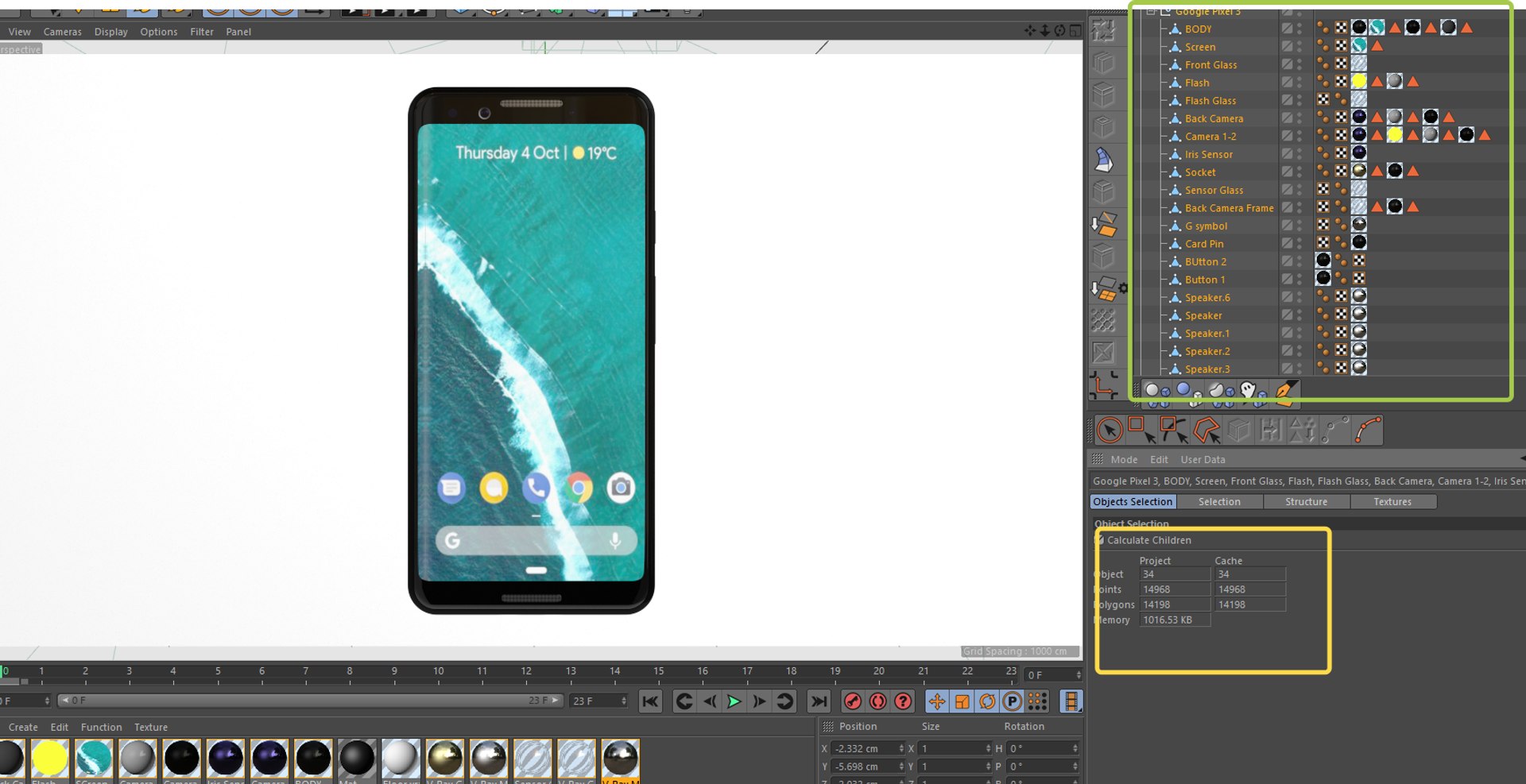Collapse the Google Pixel 3 hierarchy
The width and height of the screenshot is (1526, 784).
coord(1150,12)
